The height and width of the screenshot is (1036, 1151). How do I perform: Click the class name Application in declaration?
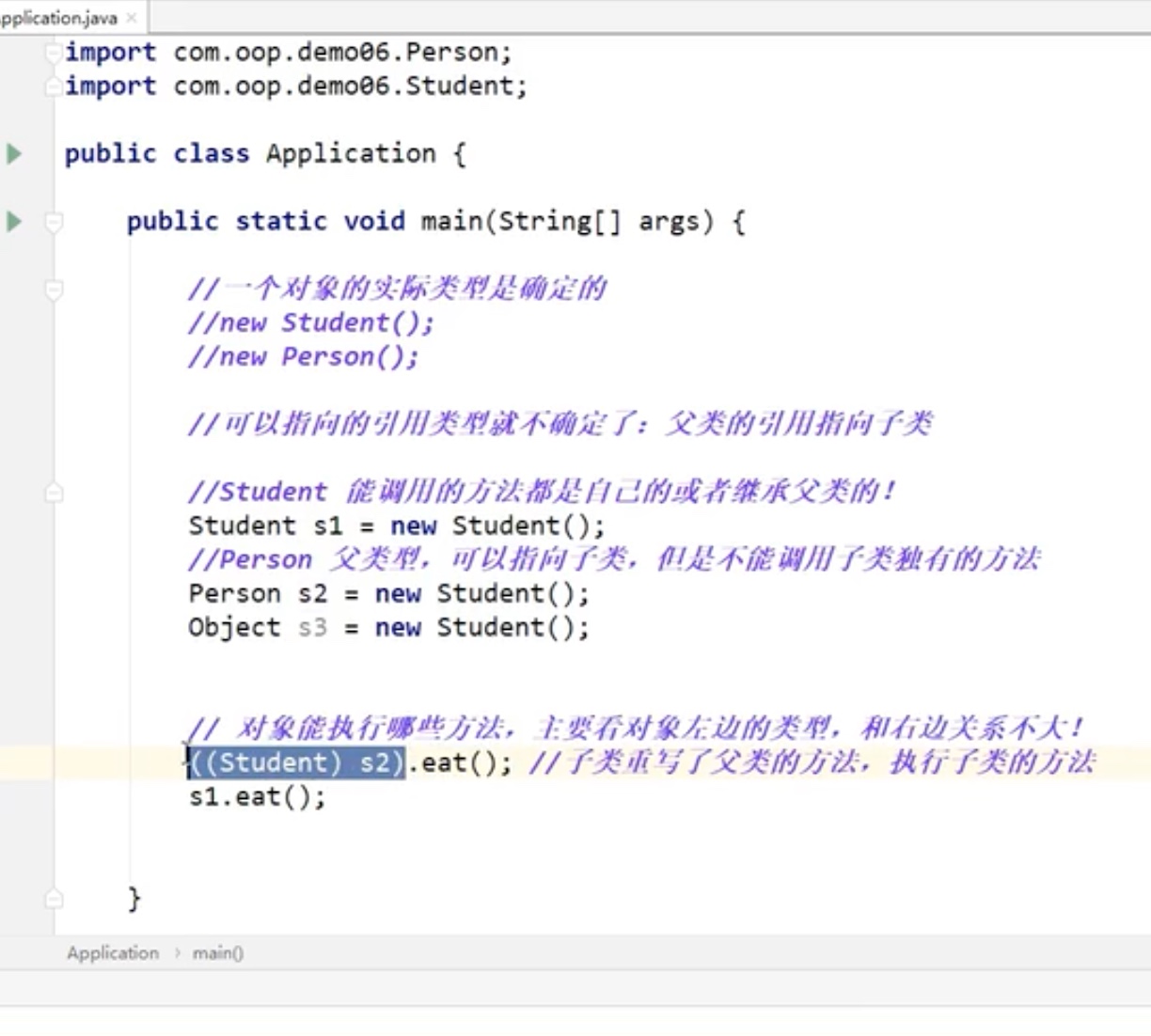point(351,153)
